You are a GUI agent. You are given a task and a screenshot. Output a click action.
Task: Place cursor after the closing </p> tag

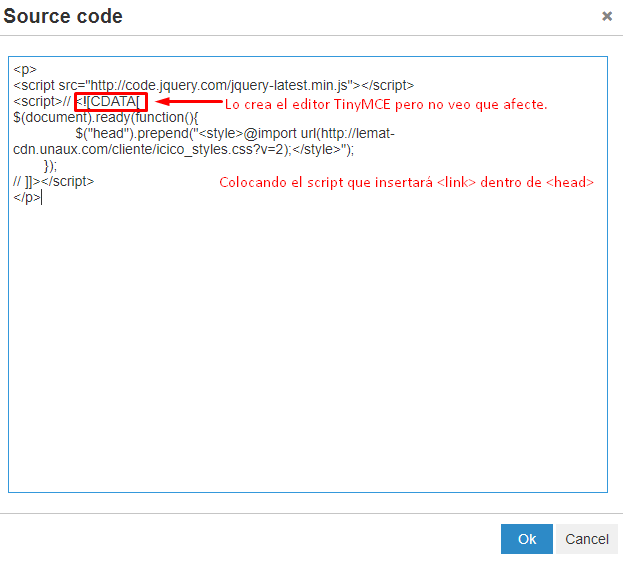(x=41, y=197)
